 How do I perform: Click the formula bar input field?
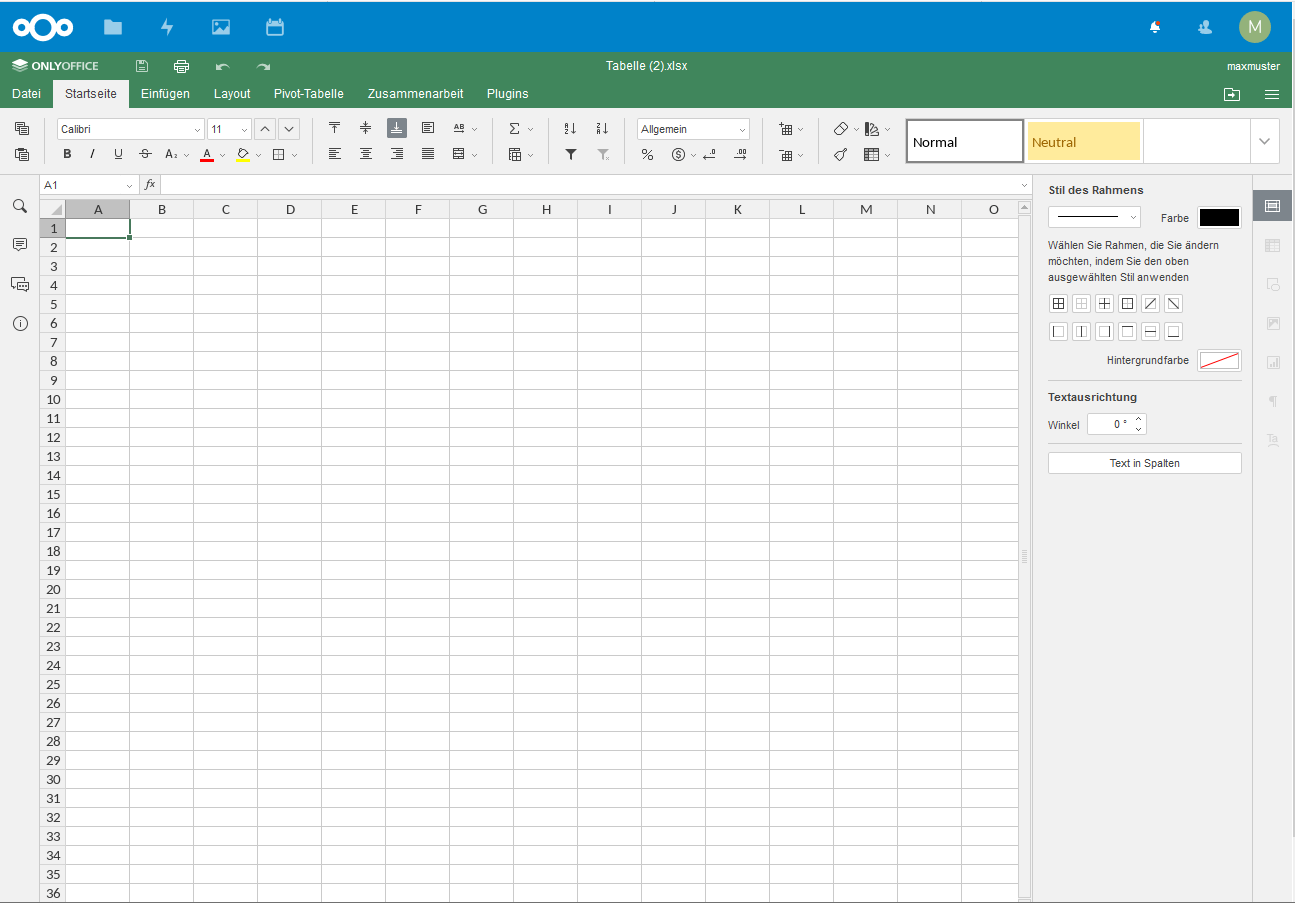[590, 185]
